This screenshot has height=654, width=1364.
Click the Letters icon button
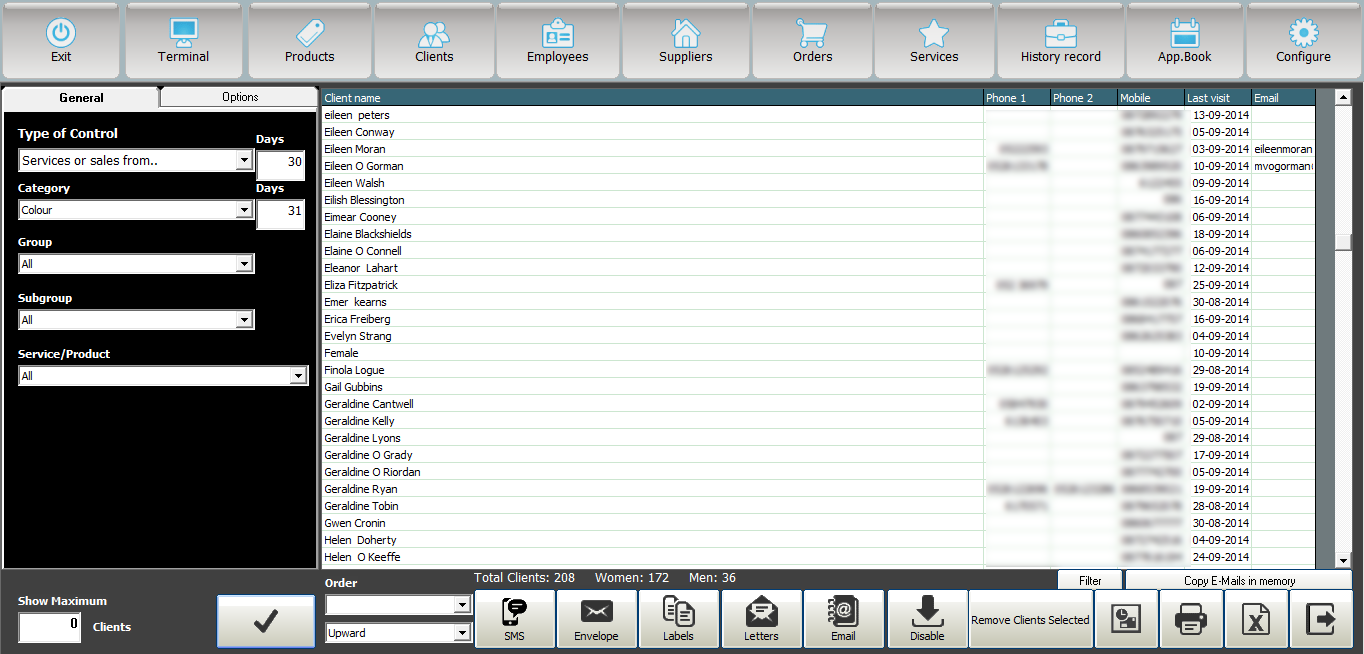pyautogui.click(x=761, y=619)
